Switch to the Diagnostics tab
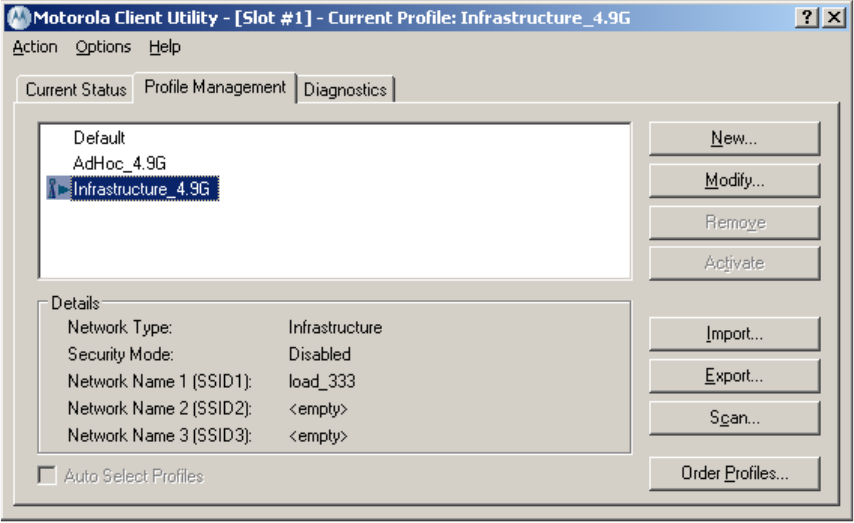854x523 pixels. [x=345, y=89]
